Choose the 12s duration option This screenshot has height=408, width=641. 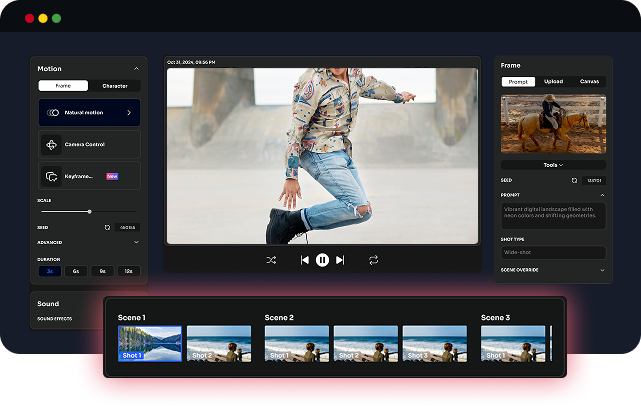[127, 271]
